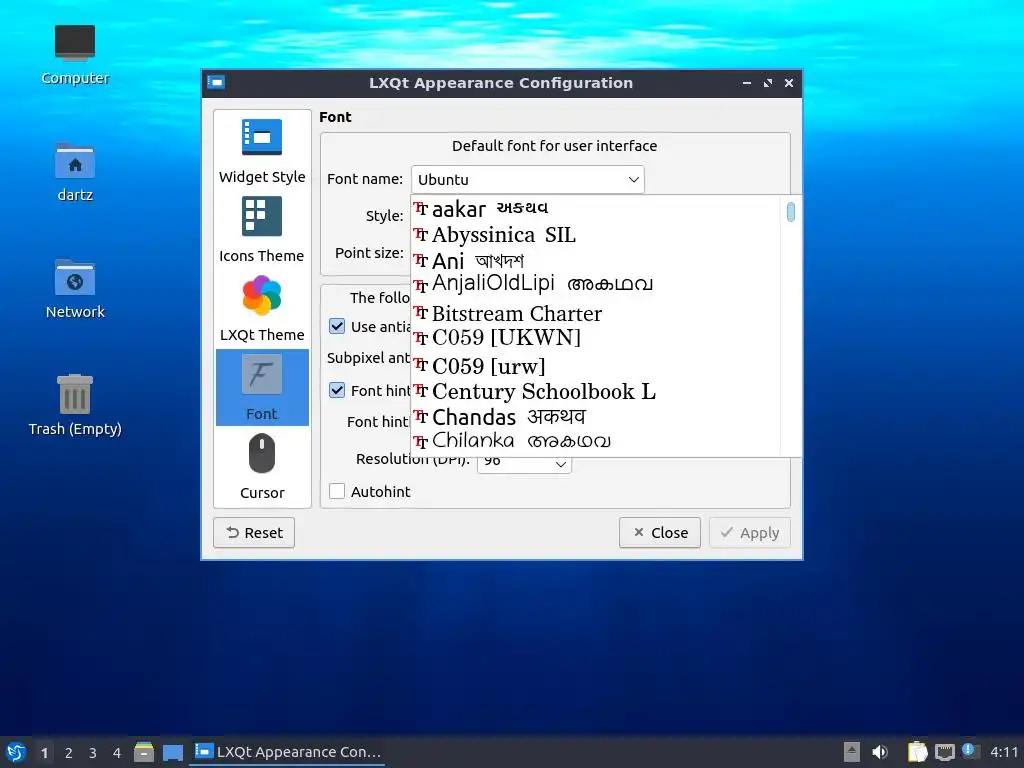Enable the Autohint checkbox
The height and width of the screenshot is (768, 1024).
[x=337, y=491]
